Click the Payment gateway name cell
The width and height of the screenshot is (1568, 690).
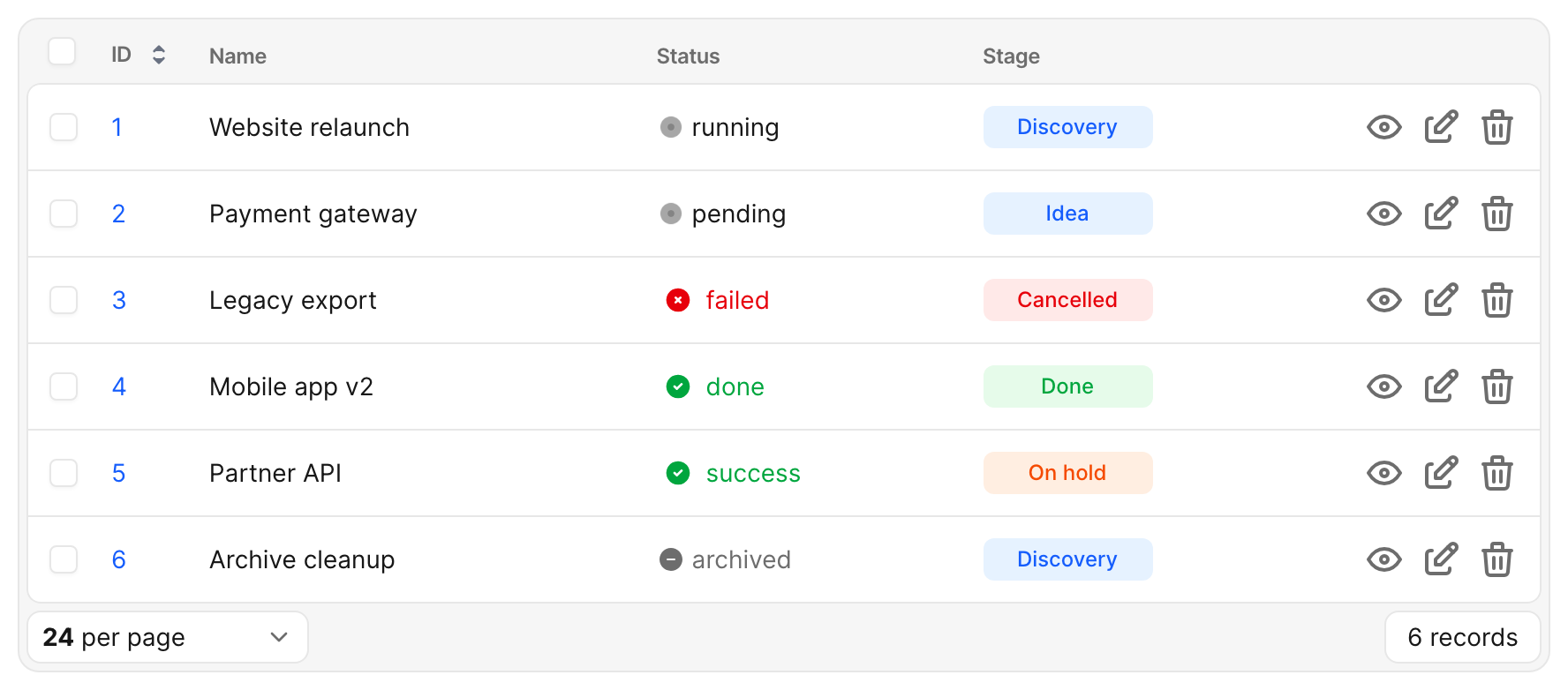pos(313,214)
